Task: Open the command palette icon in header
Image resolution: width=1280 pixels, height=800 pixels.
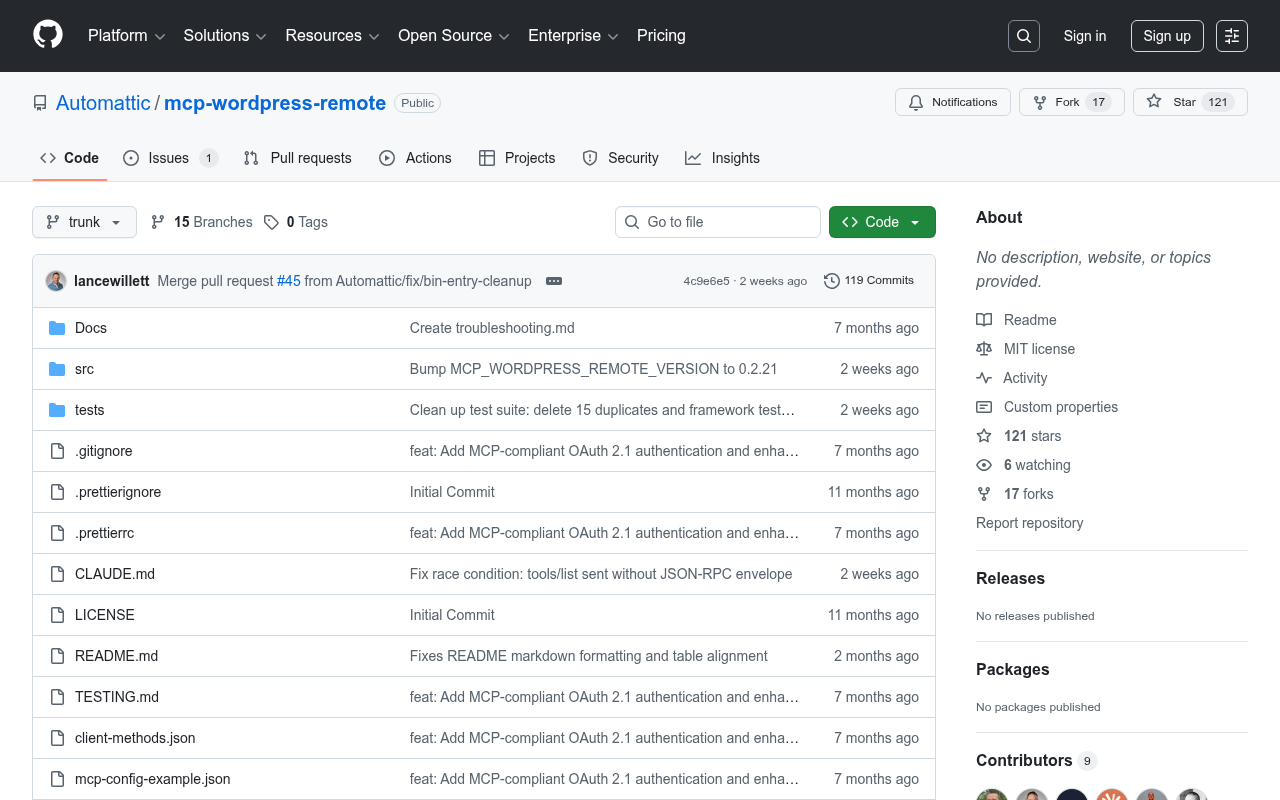Action: (x=1231, y=35)
